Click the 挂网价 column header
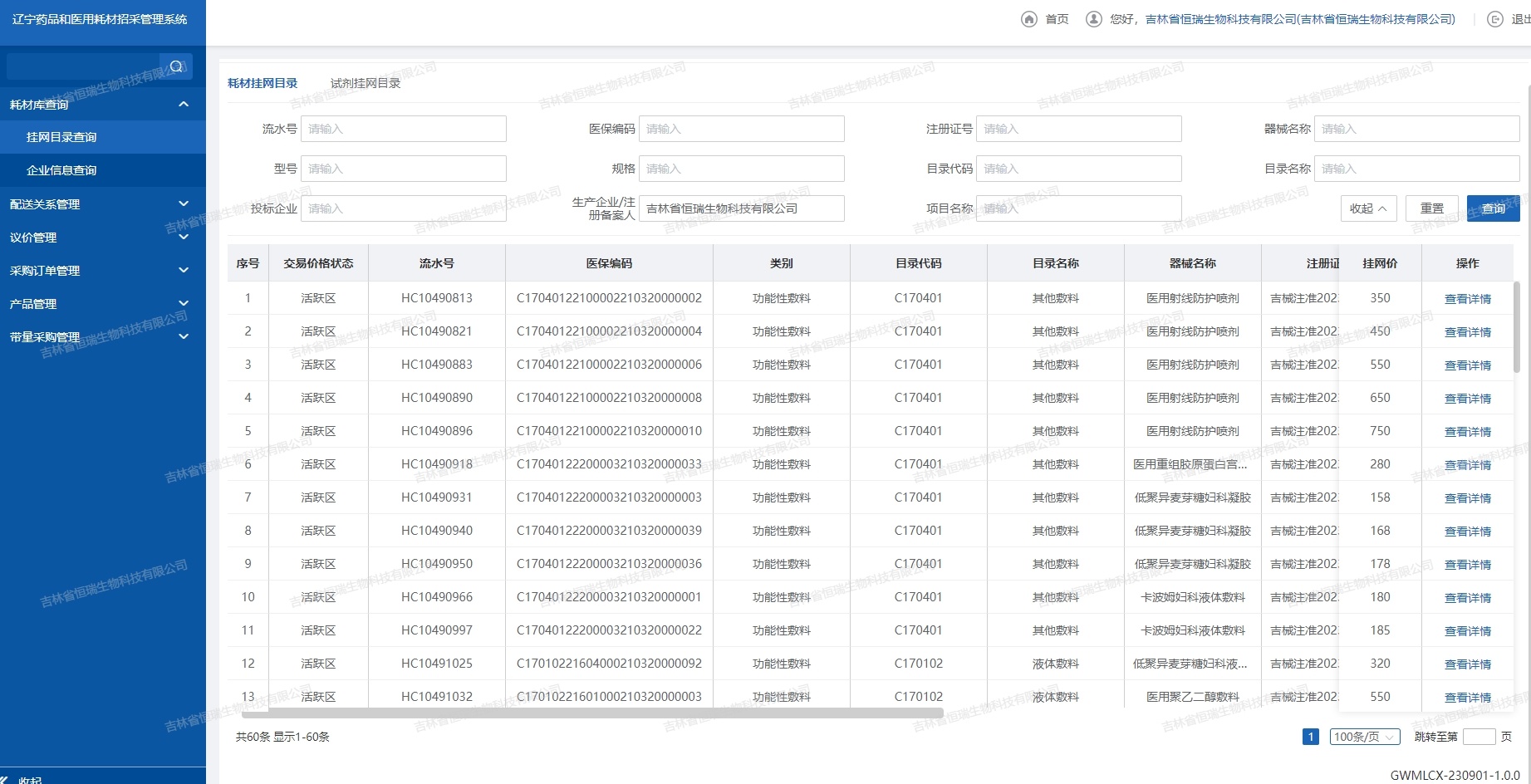 [1380, 263]
